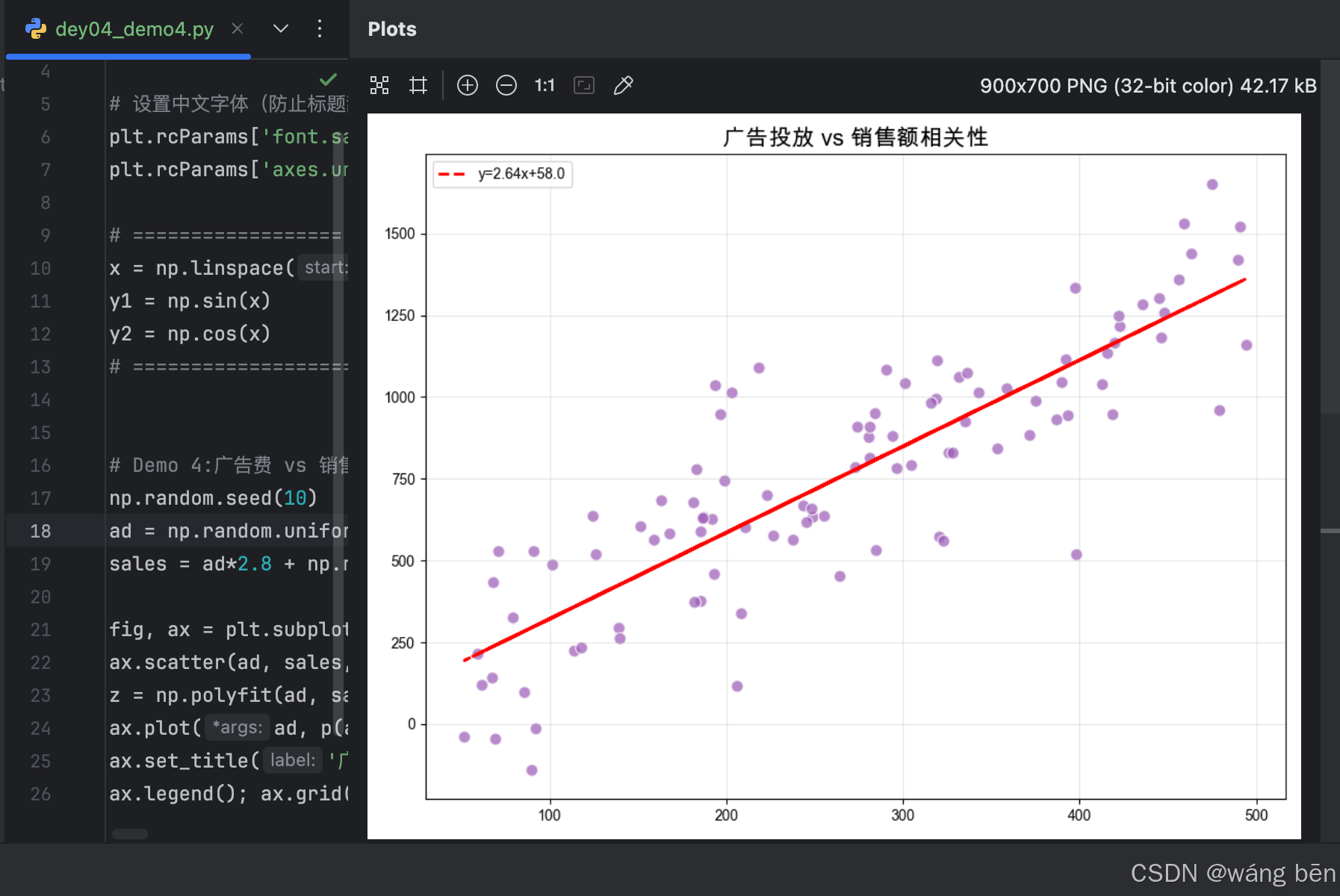Click the plot legend y=2.64x+58.0
This screenshot has height=896, width=1340.
click(503, 174)
